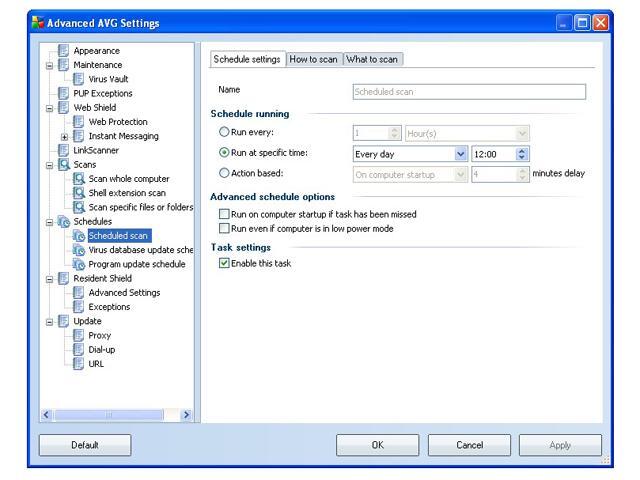The width and height of the screenshot is (640, 480).
Task: Click the Apply button
Action: (x=560, y=445)
